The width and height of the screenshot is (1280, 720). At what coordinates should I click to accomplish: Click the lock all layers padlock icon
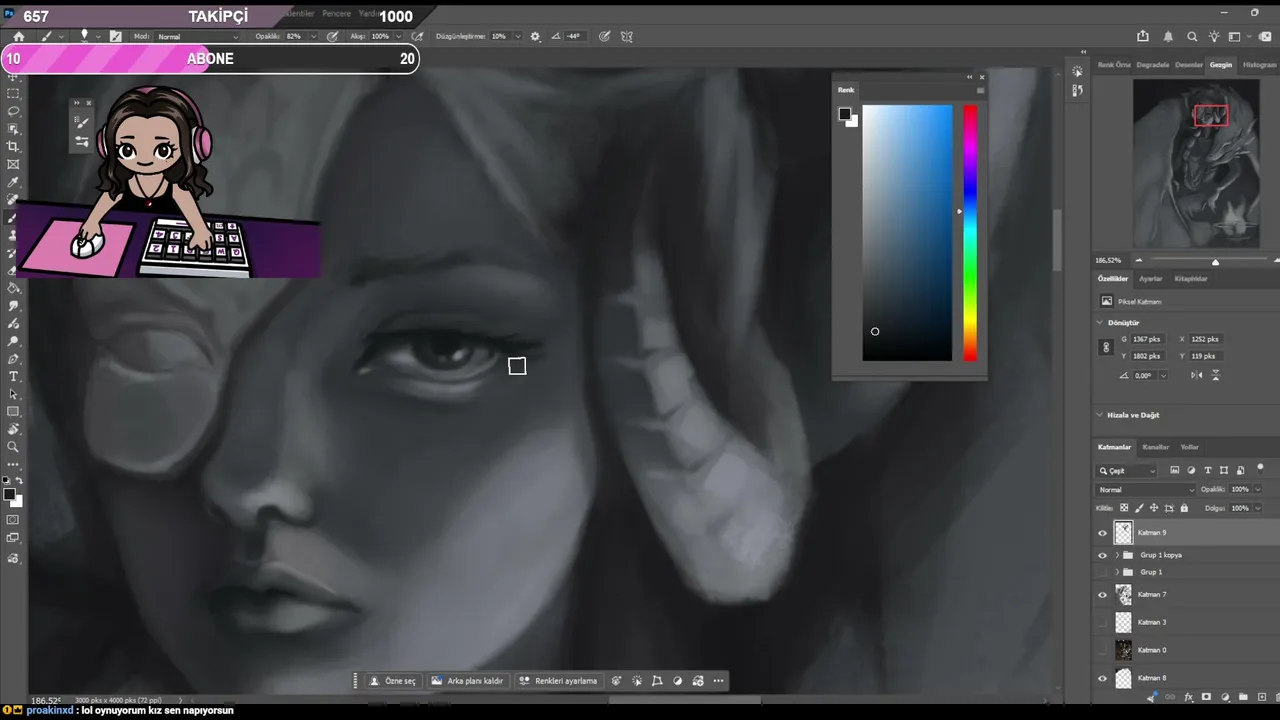pyautogui.click(x=1184, y=508)
